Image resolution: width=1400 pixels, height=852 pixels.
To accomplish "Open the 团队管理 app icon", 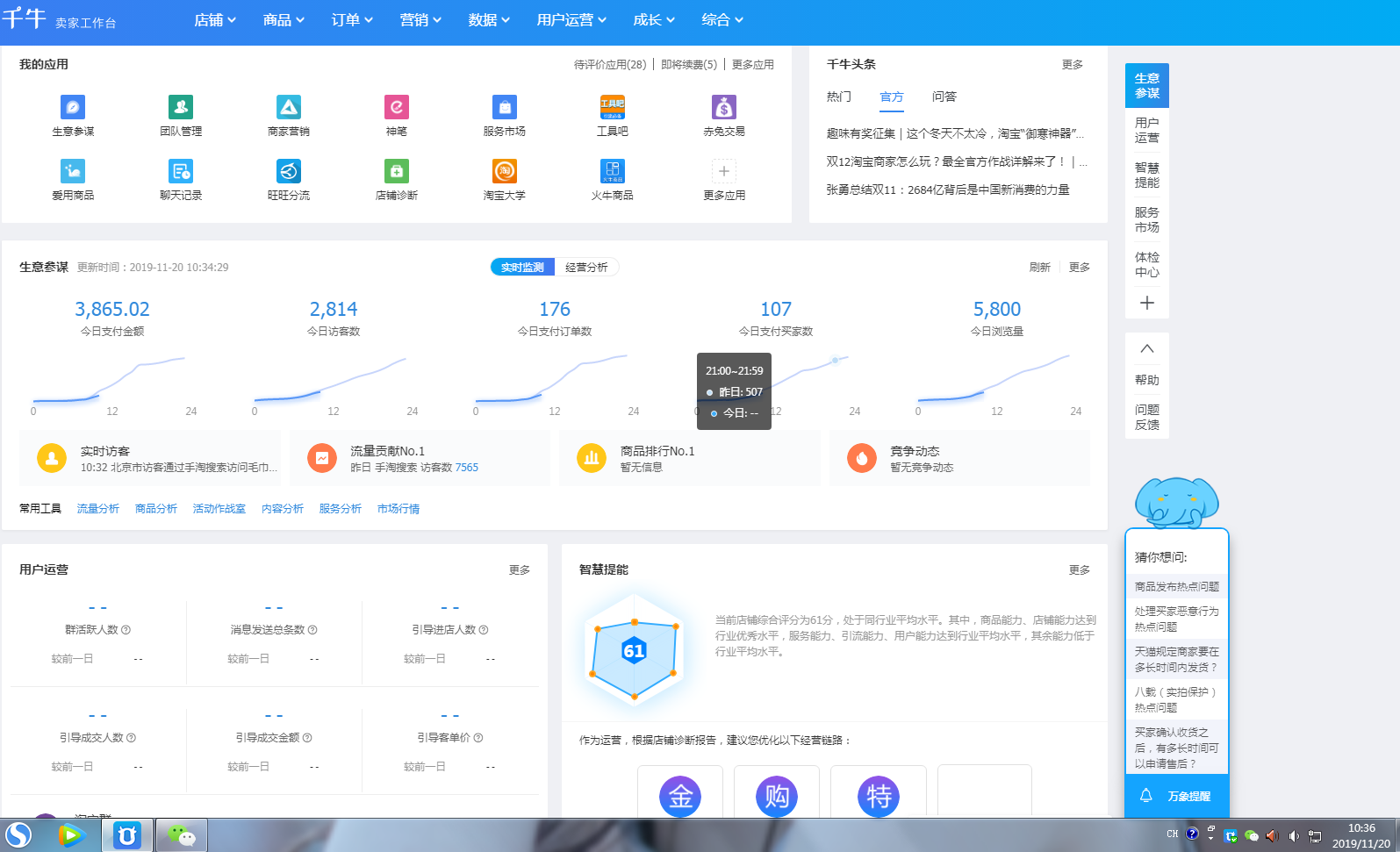I will tap(181, 107).
